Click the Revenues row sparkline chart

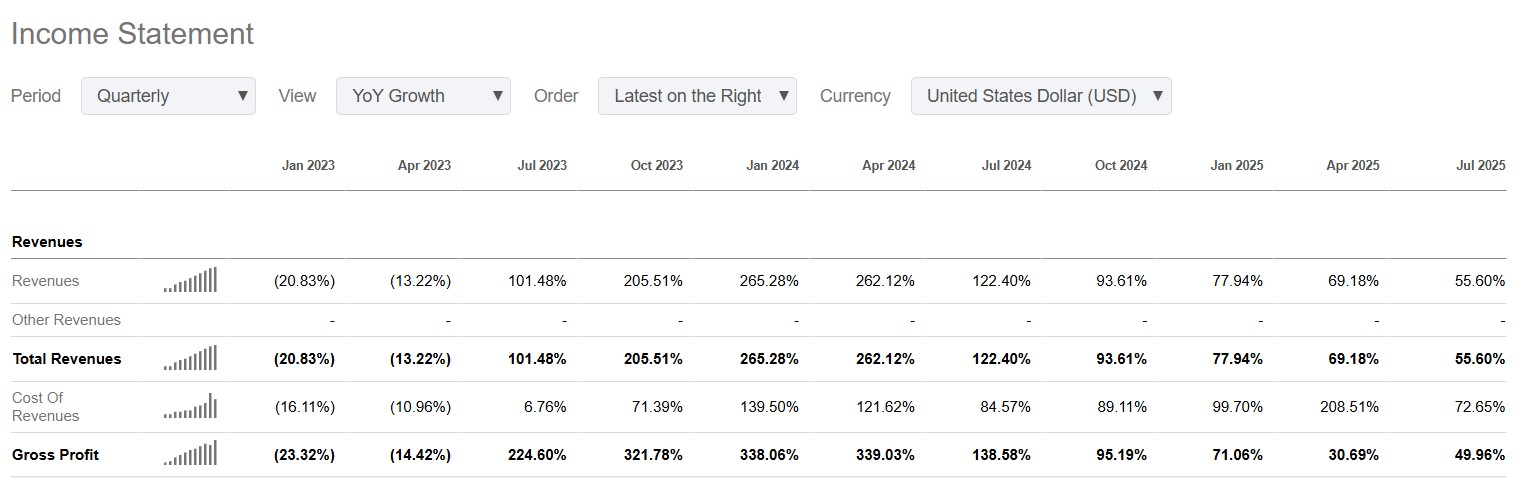pyautogui.click(x=190, y=281)
